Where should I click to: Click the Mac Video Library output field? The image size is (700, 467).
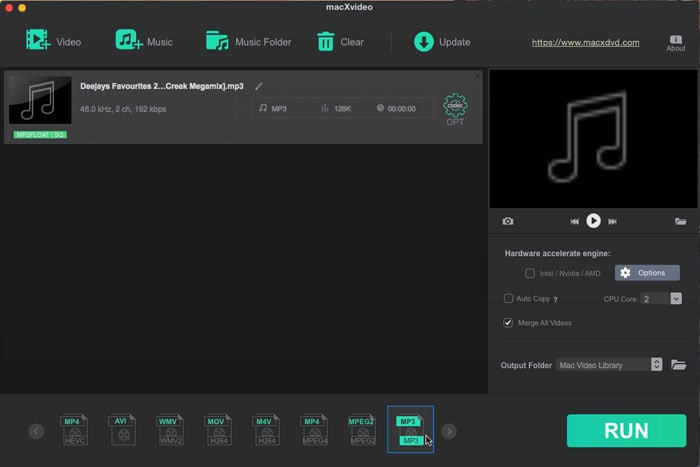[x=603, y=365]
